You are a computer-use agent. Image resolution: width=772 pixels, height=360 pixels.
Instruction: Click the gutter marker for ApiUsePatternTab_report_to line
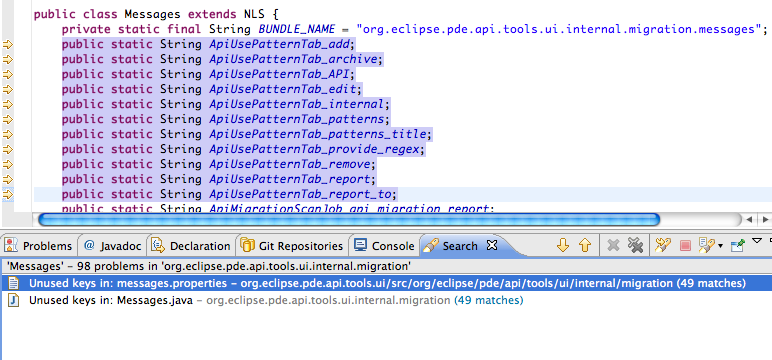[8, 194]
